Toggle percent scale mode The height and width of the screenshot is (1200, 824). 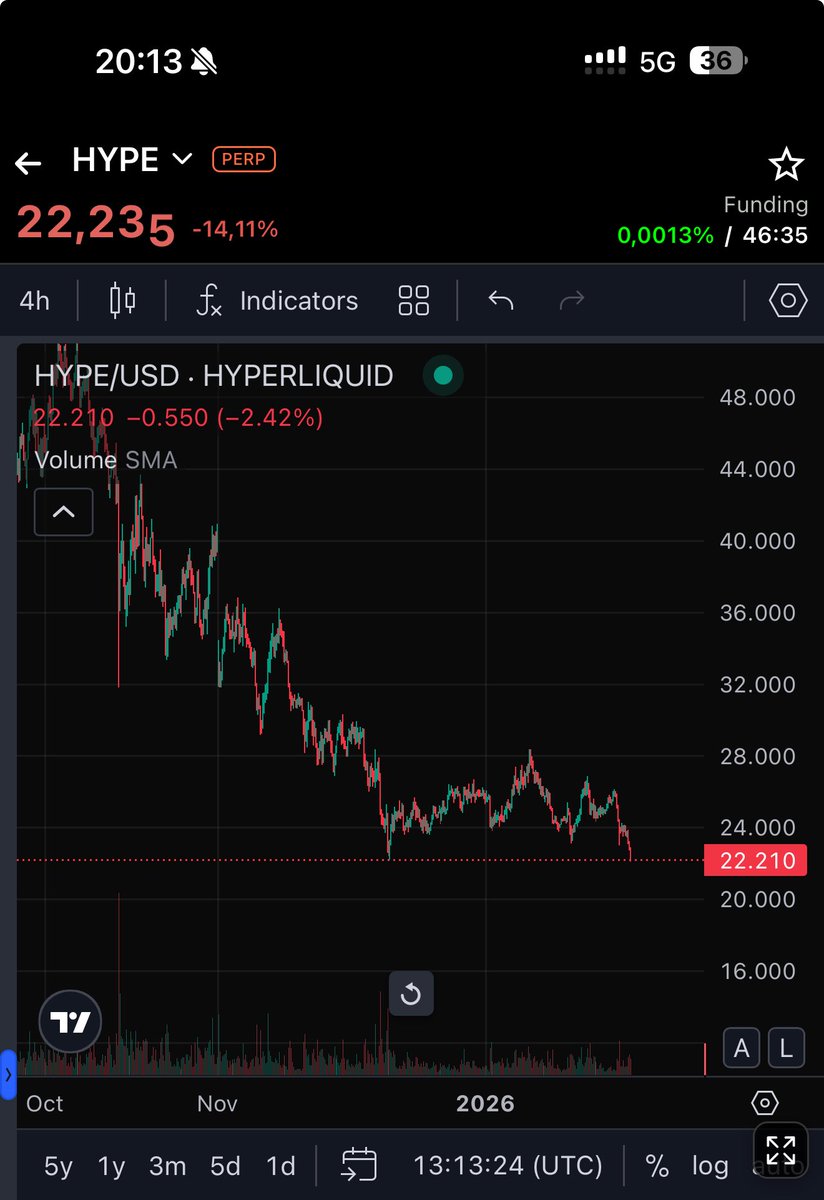click(x=656, y=1165)
